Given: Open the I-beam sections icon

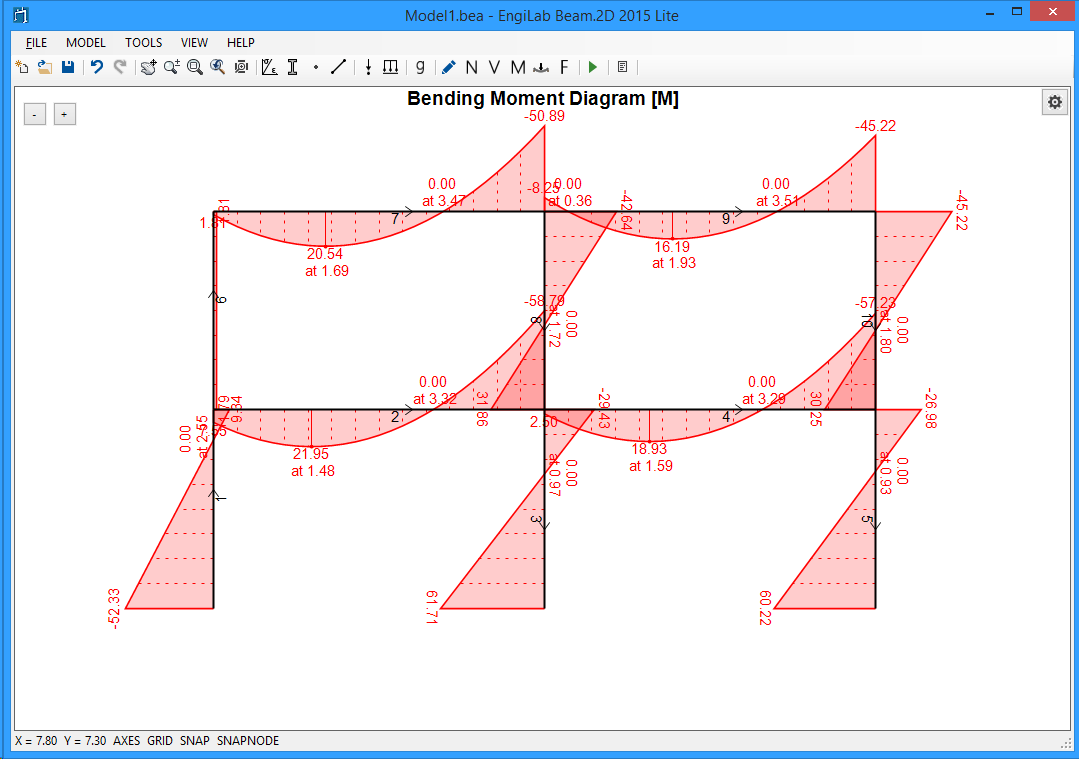Looking at the screenshot, I should (x=292, y=67).
